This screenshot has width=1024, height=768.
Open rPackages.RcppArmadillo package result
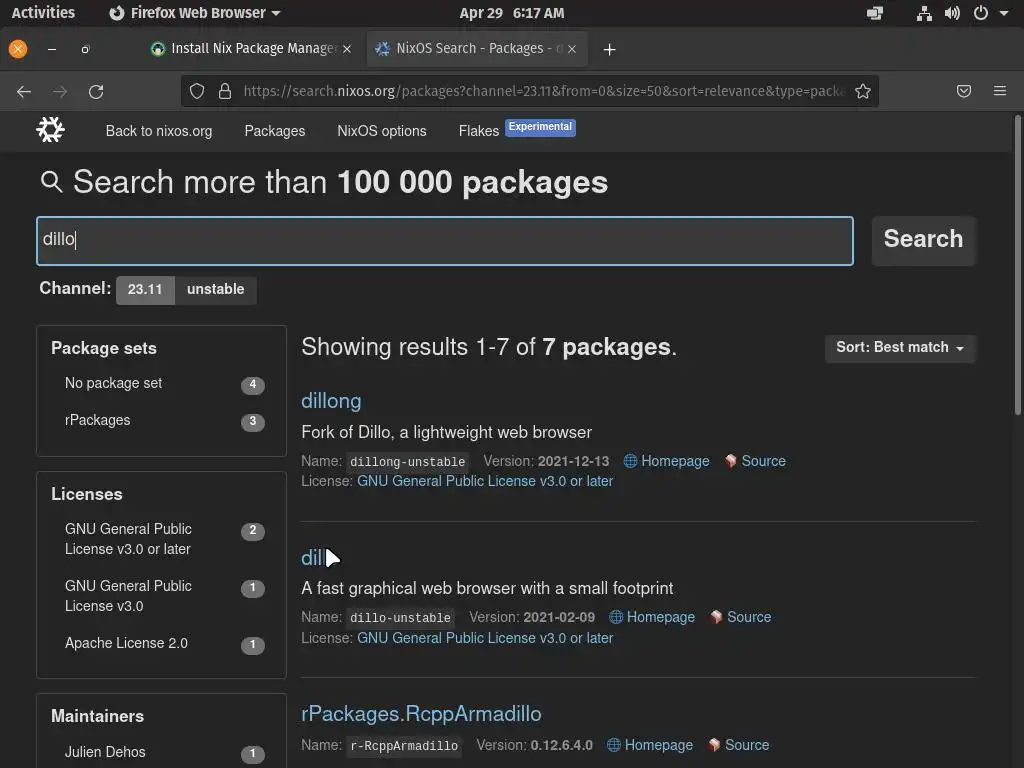(421, 714)
